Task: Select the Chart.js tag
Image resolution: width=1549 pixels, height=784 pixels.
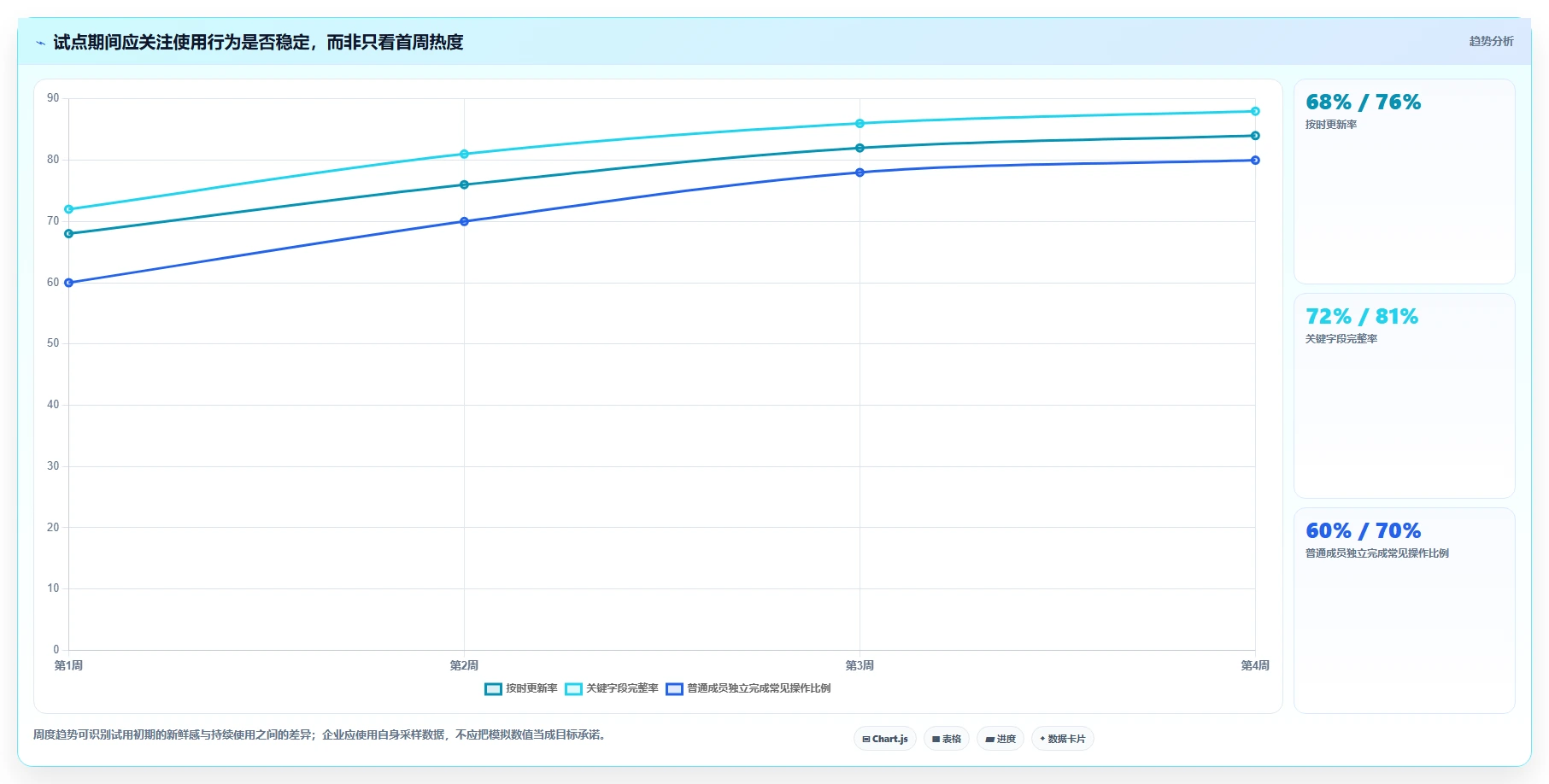Action: [x=885, y=739]
